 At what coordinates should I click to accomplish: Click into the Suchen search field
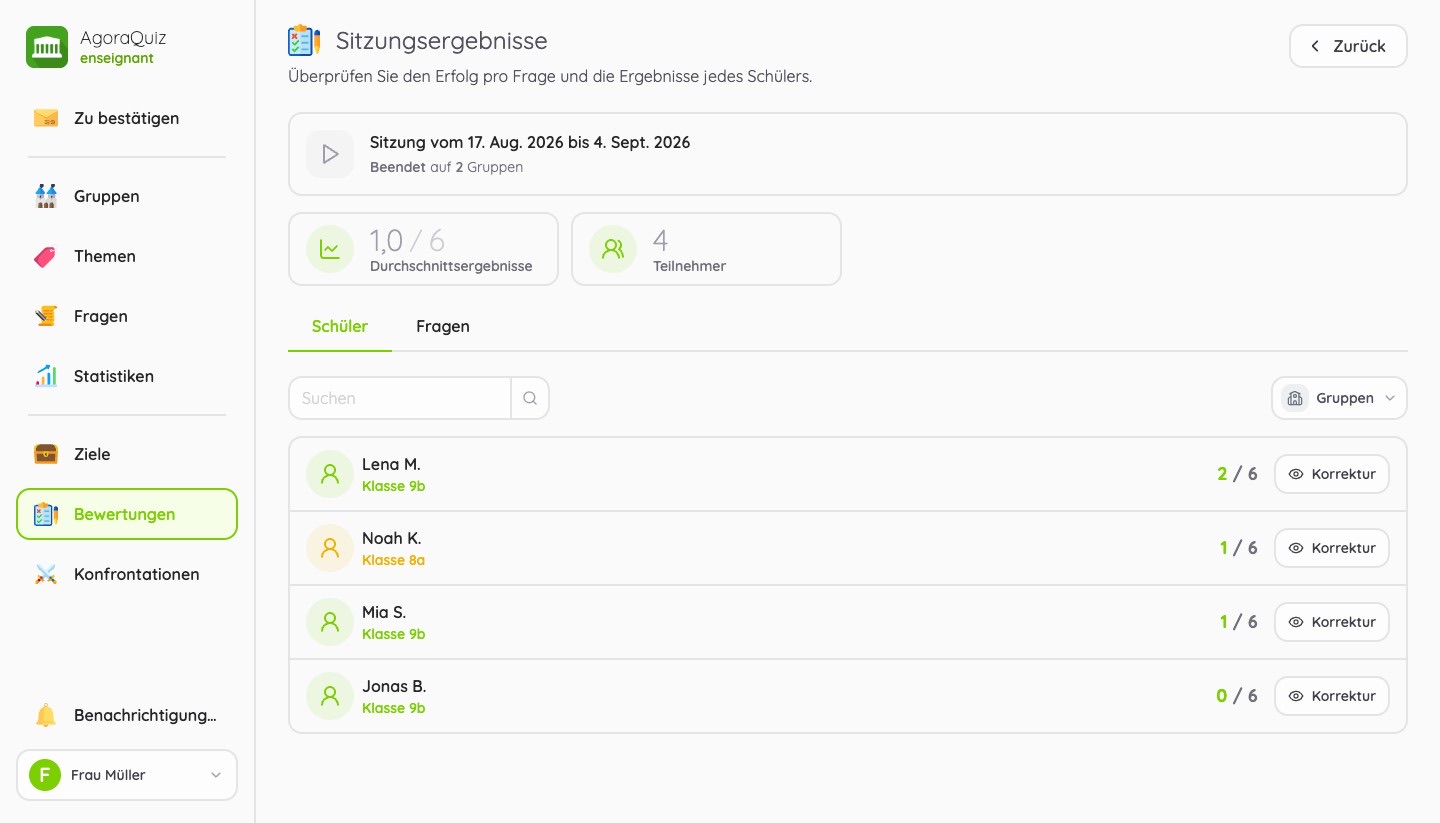(x=400, y=398)
